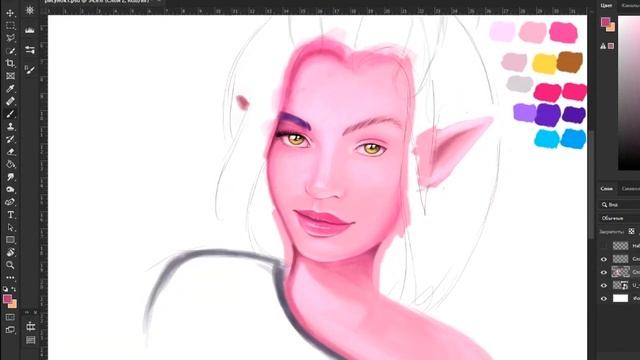Open the grid panel icon in lower dock
Viewport: 640px width, 360px height.
click(31, 340)
